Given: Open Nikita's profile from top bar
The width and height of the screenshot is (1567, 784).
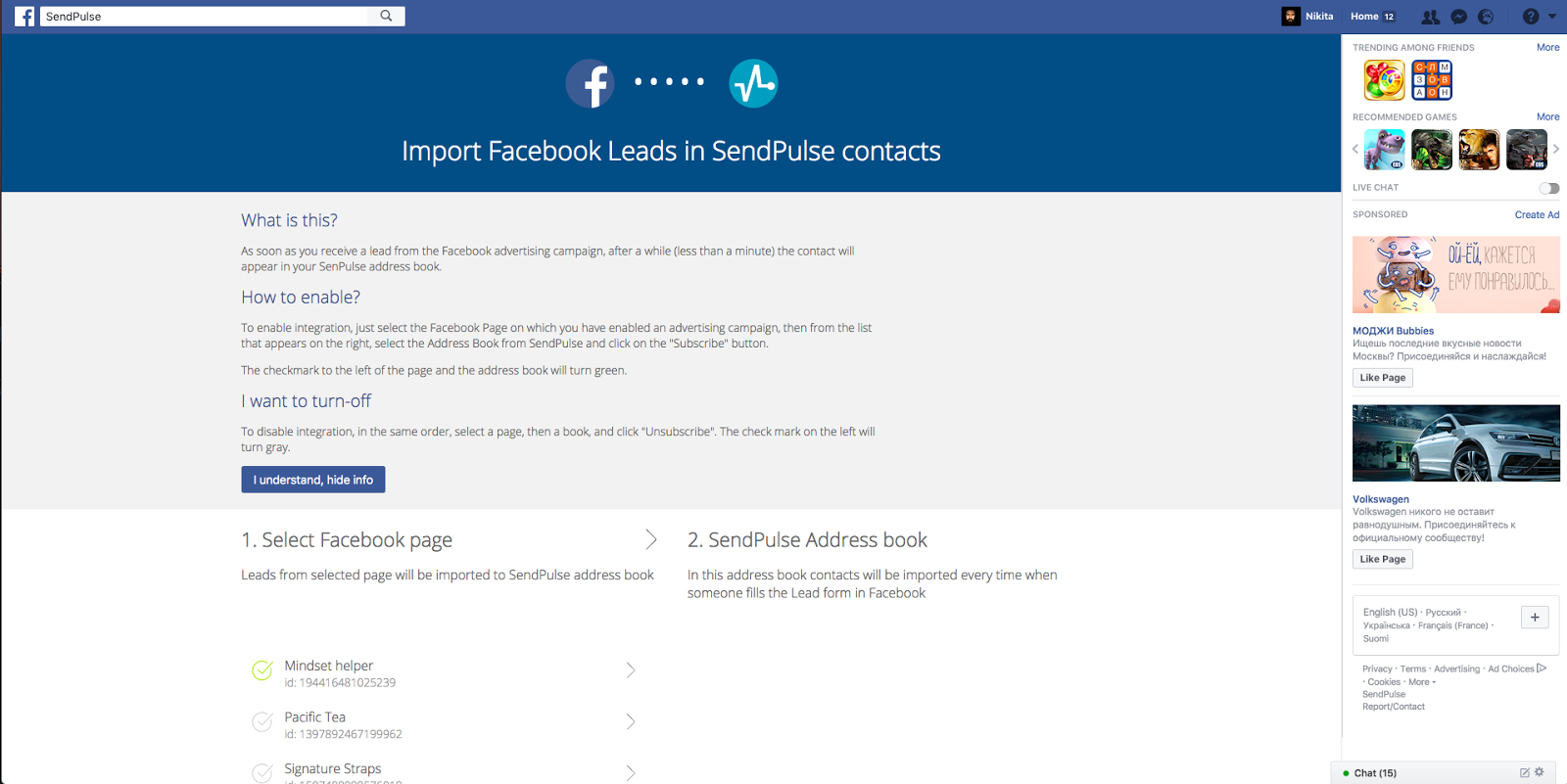Looking at the screenshot, I should click(1308, 17).
